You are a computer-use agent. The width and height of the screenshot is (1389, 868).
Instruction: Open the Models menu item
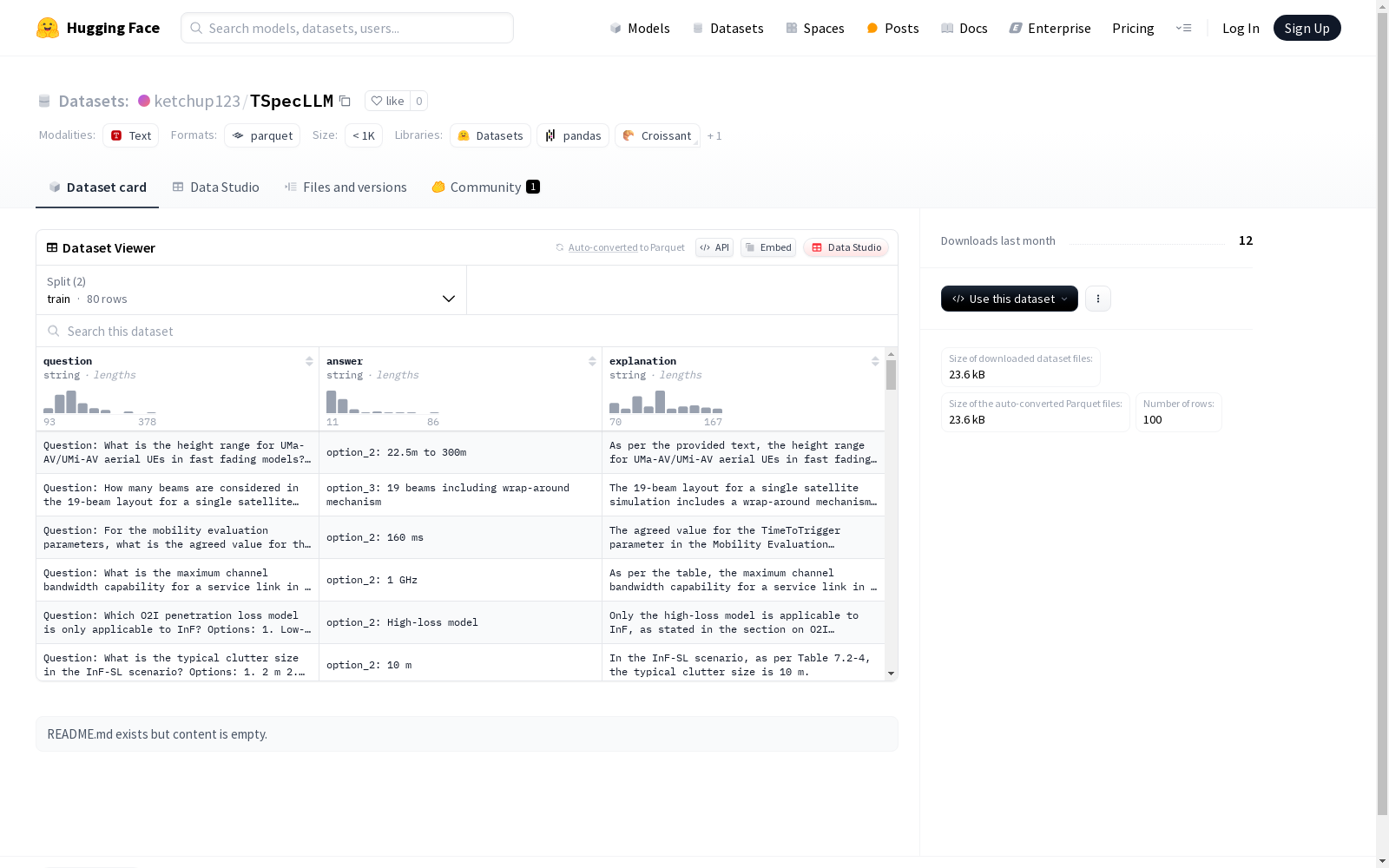pyautogui.click(x=640, y=28)
